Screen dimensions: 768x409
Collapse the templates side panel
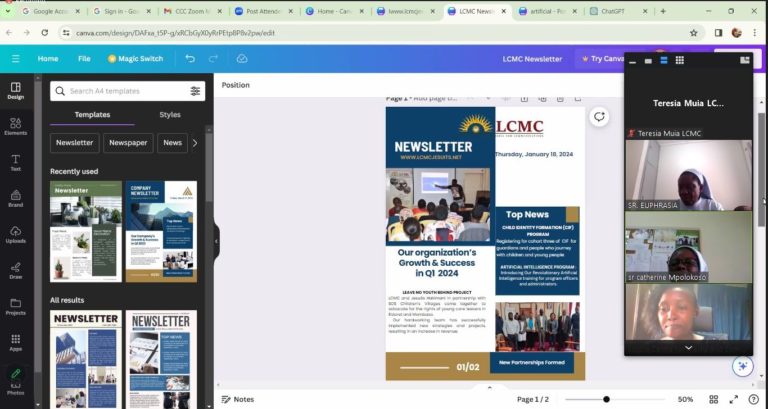click(216, 241)
